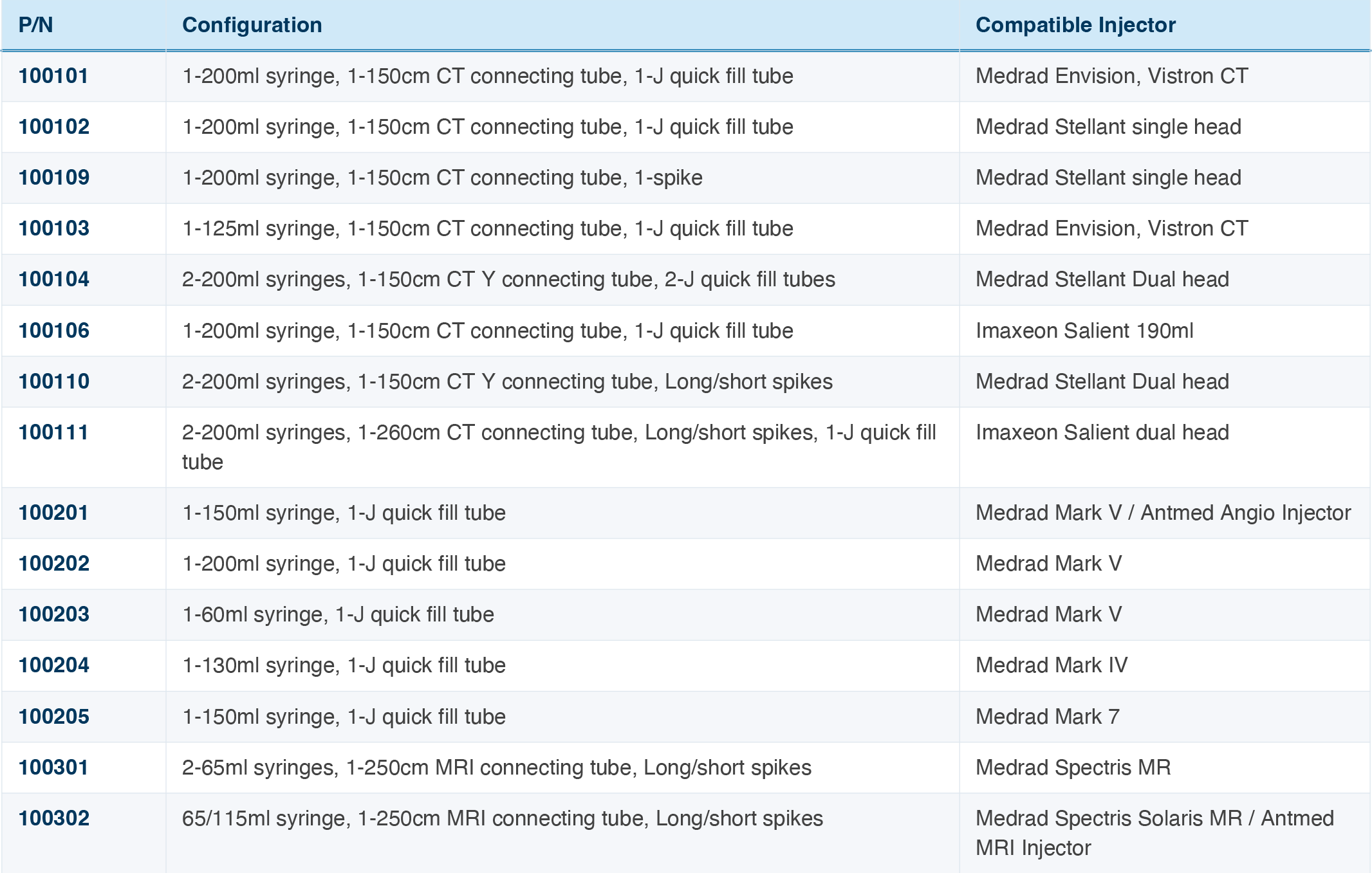The height and width of the screenshot is (873, 1372).
Task: Select part number 100111
Action: click(53, 432)
